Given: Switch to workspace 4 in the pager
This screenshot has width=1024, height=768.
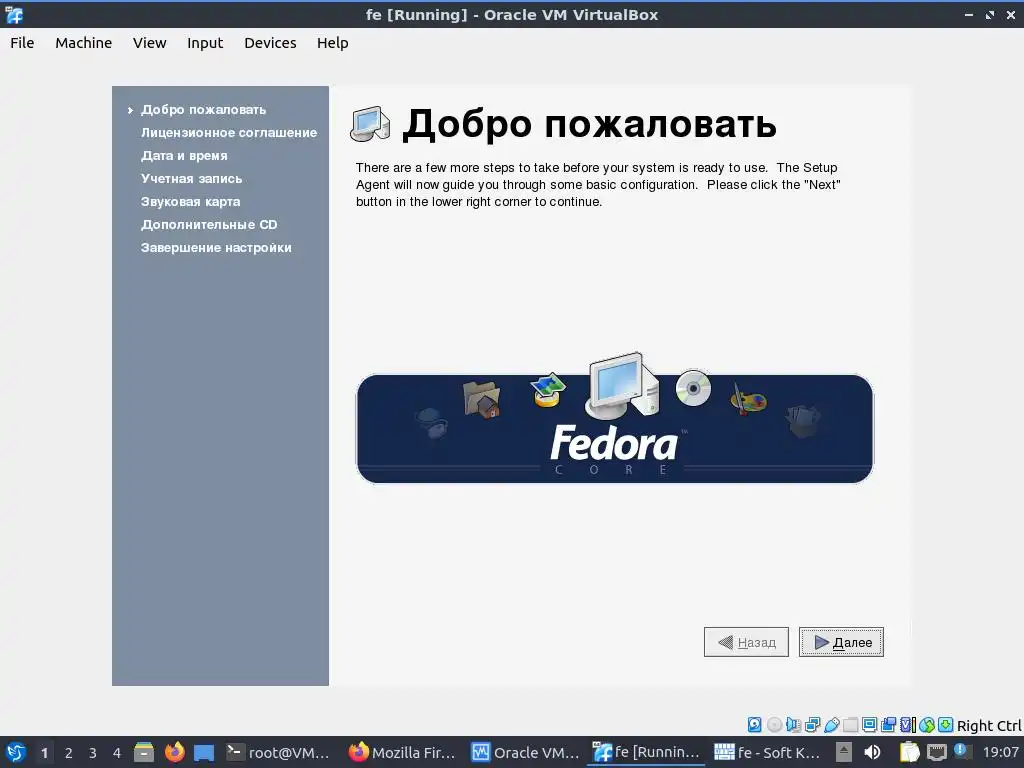Looking at the screenshot, I should point(117,753).
